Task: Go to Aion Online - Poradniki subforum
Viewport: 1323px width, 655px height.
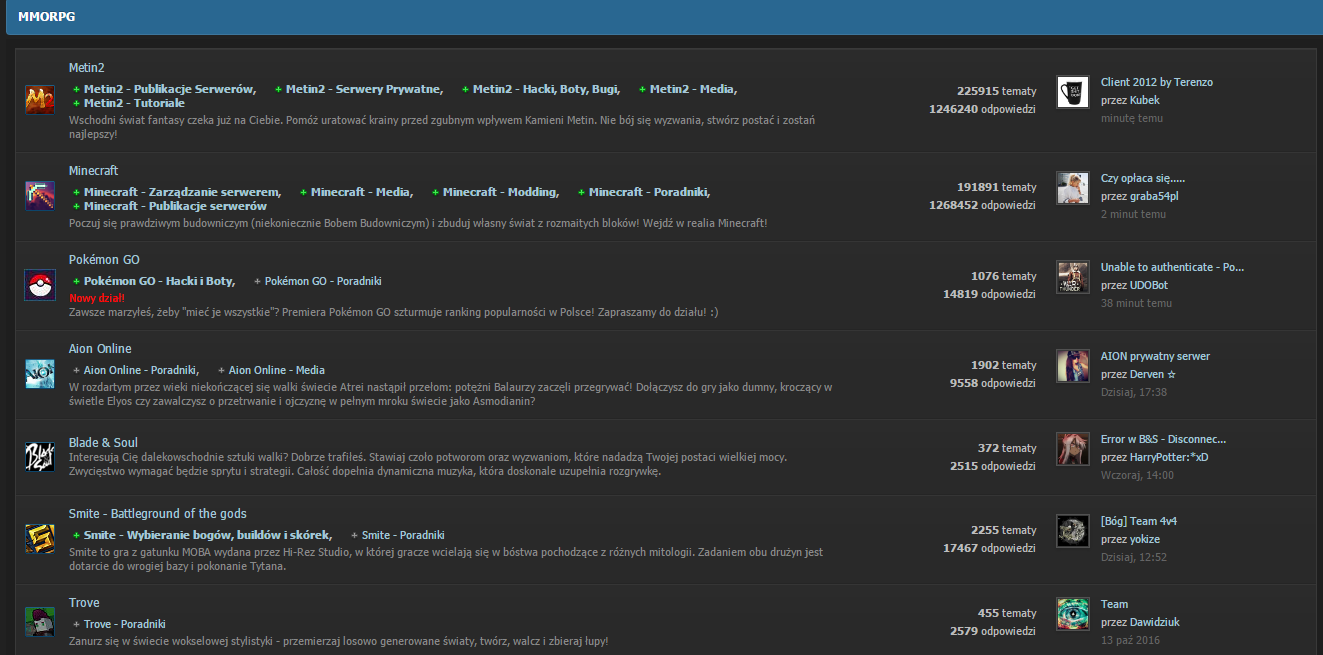Action: pos(141,370)
